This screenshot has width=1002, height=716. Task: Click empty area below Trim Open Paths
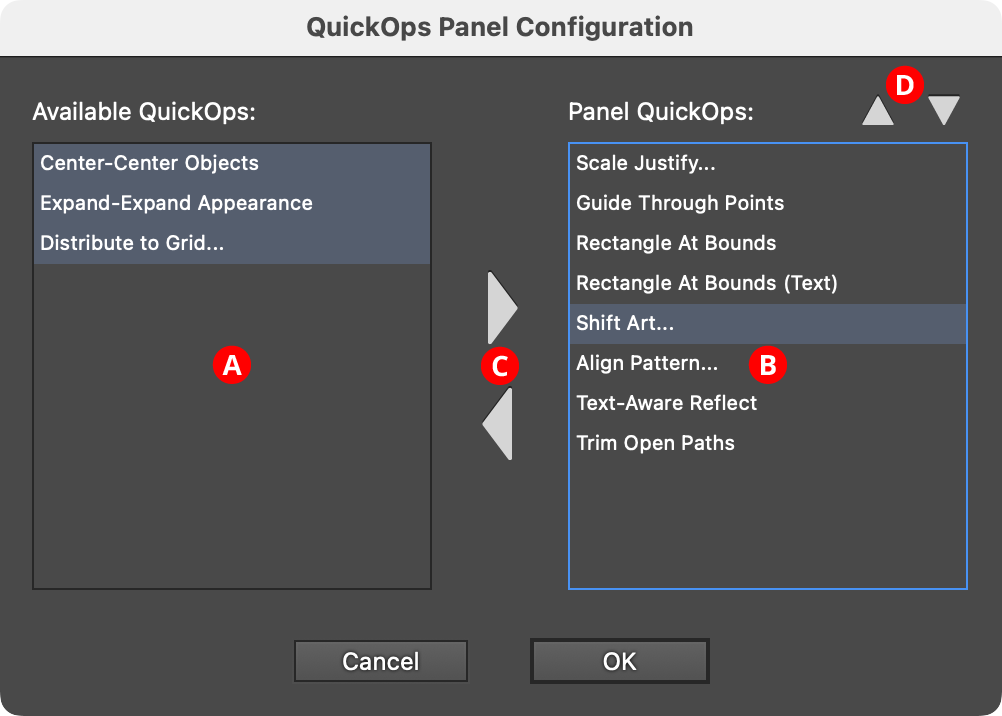766,520
